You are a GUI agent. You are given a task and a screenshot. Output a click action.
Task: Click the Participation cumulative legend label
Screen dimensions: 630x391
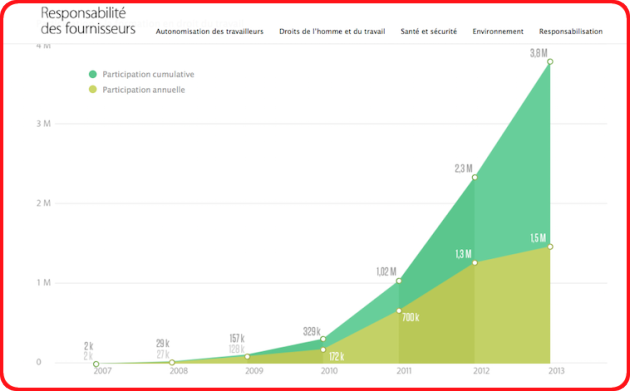point(148,74)
